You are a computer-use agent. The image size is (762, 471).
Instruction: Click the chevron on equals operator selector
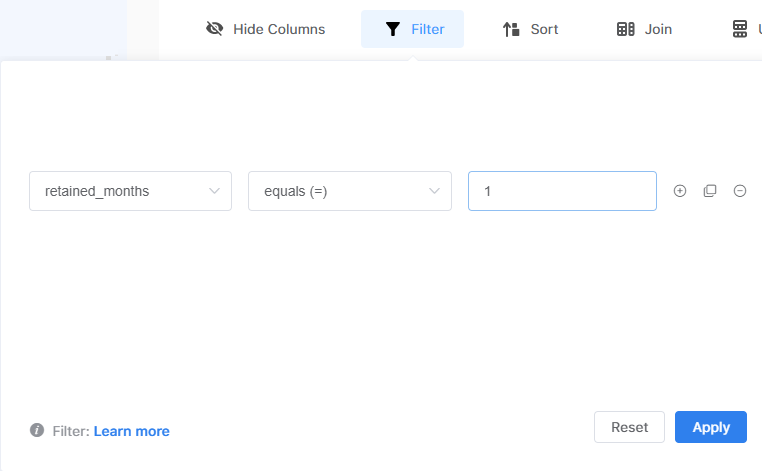point(434,191)
